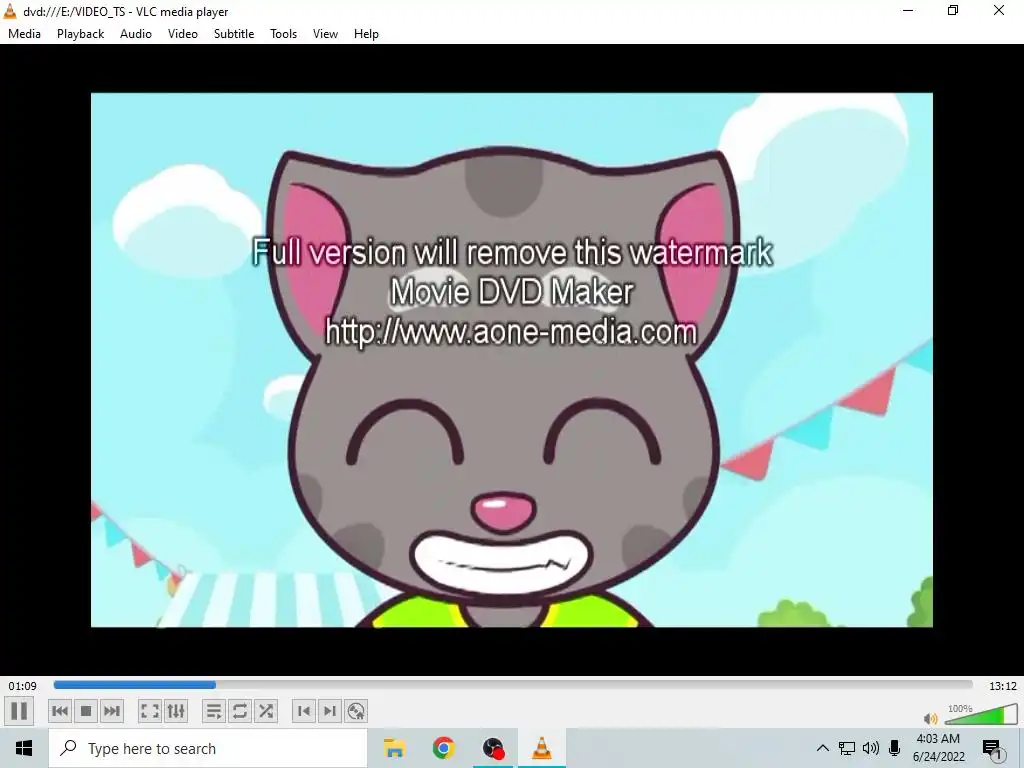Open the Windows Start menu
1024x768 pixels.
[24, 748]
